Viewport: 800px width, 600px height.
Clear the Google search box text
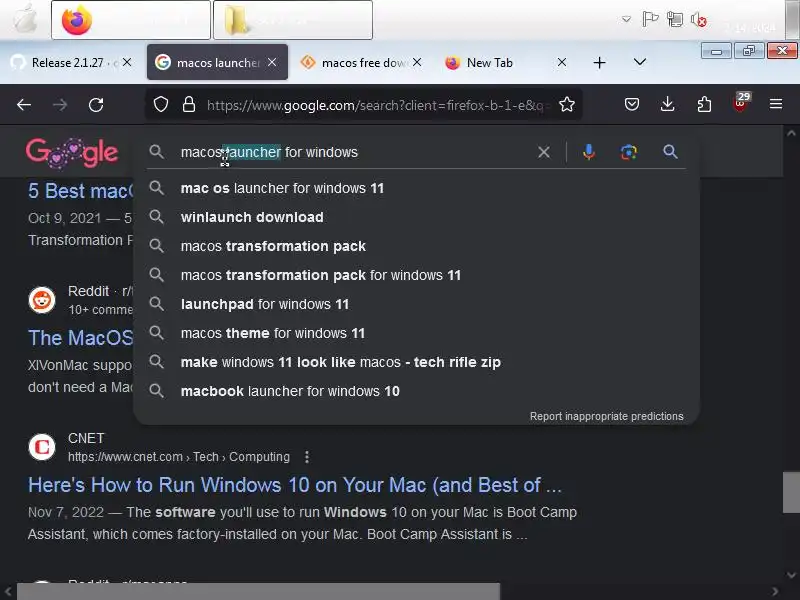[x=544, y=152]
